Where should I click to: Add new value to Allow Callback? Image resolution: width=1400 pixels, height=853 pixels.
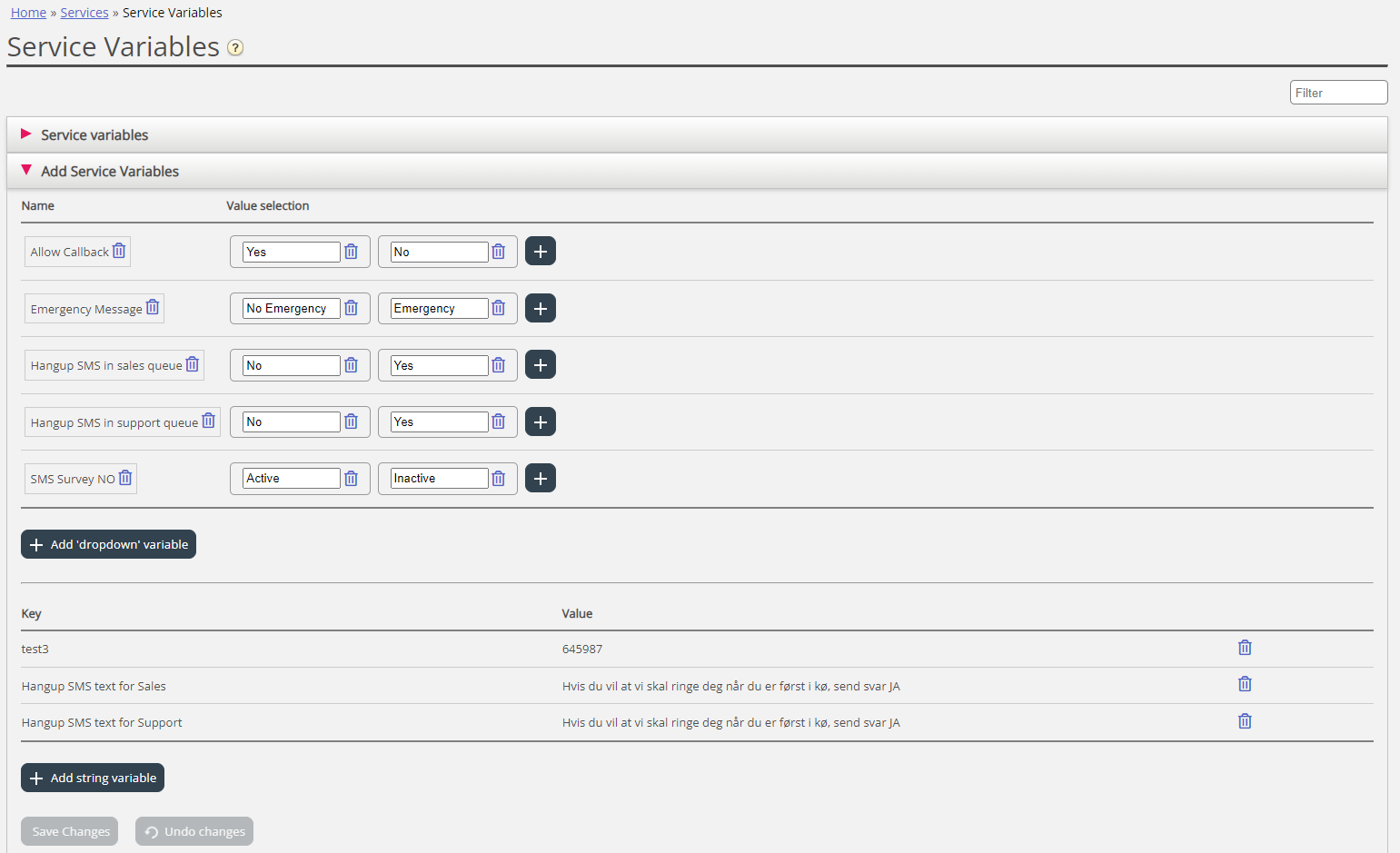click(541, 252)
